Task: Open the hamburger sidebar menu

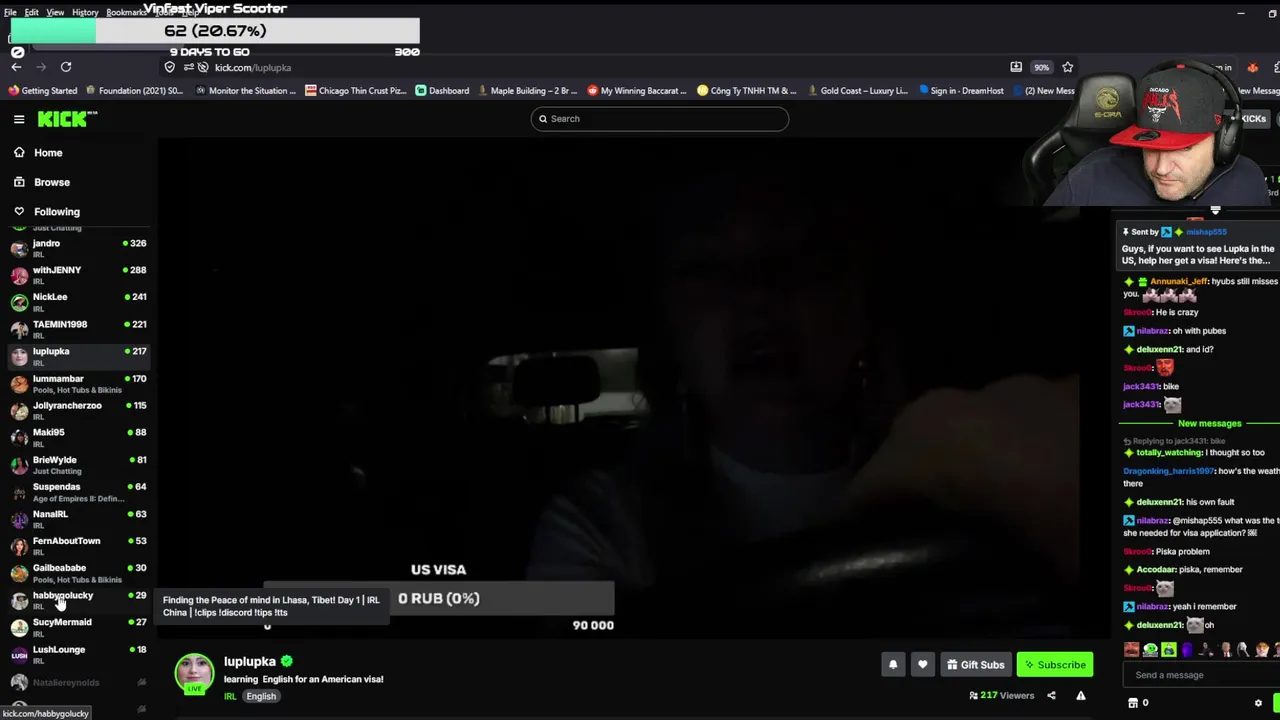Action: (19, 119)
